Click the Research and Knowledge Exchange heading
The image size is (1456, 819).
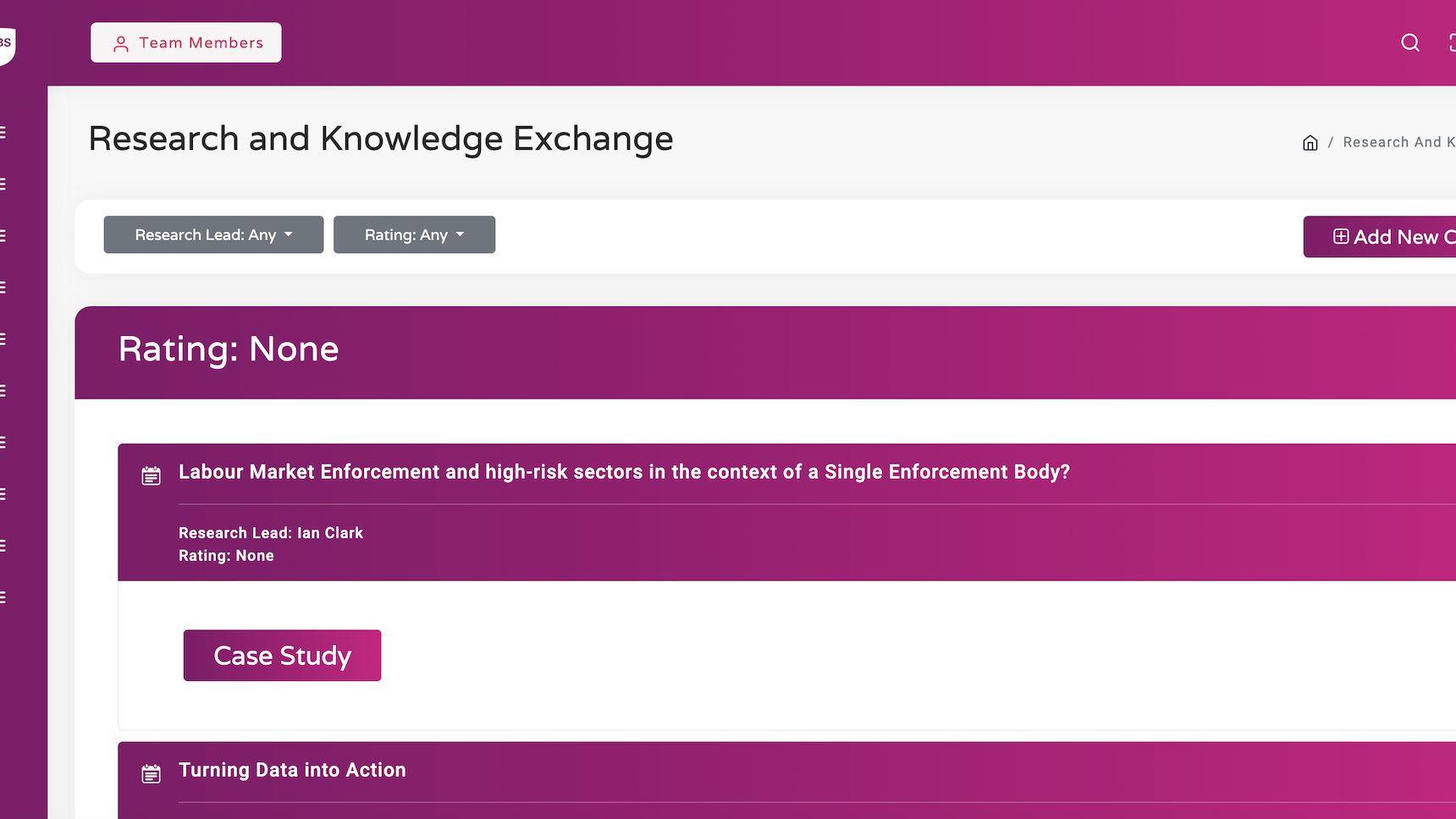[x=380, y=139]
